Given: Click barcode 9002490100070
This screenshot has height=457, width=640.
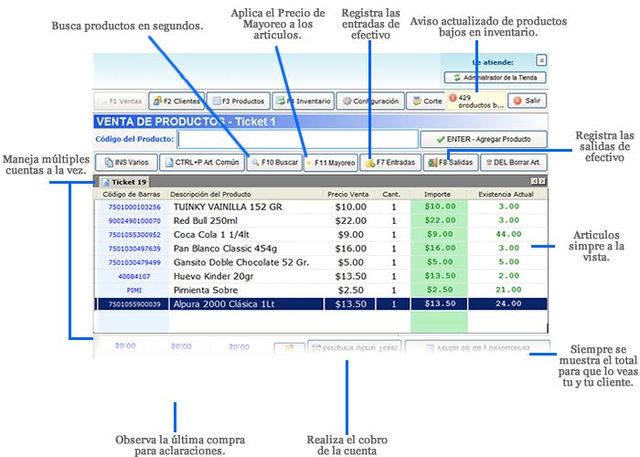Looking at the screenshot, I should (134, 221).
